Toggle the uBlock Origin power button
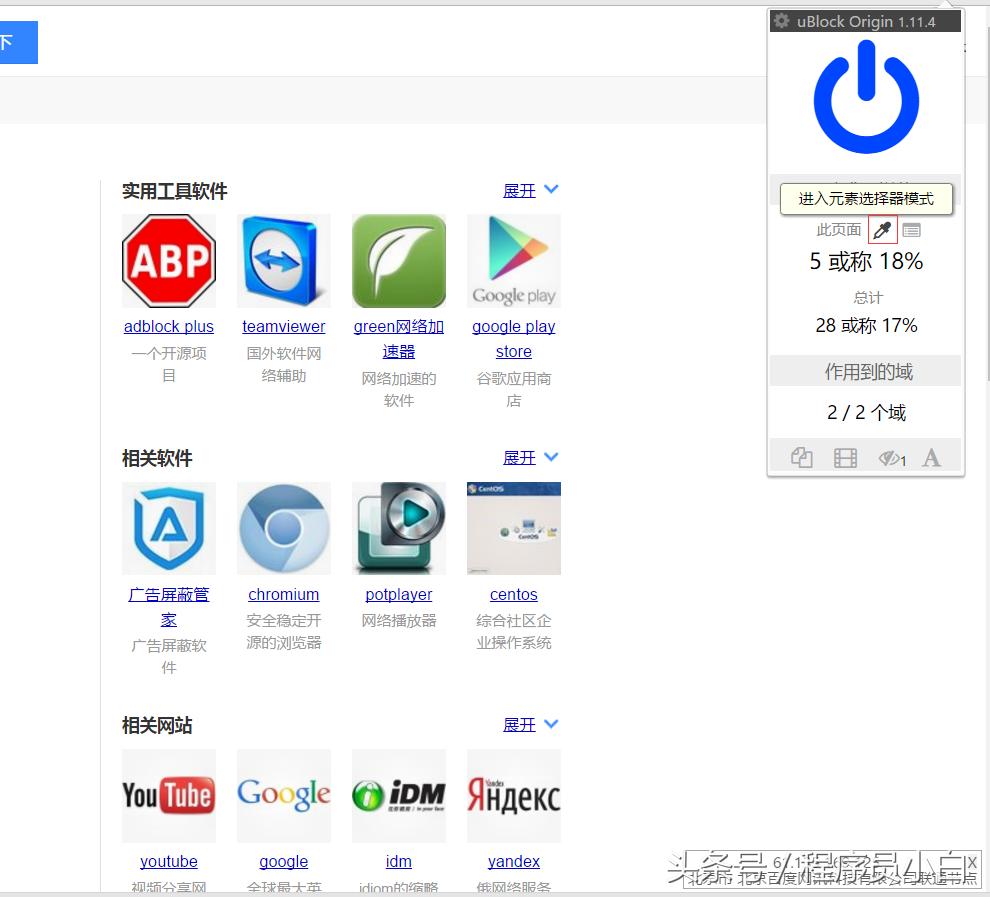Screen dimensions: 990x897 coord(866,98)
